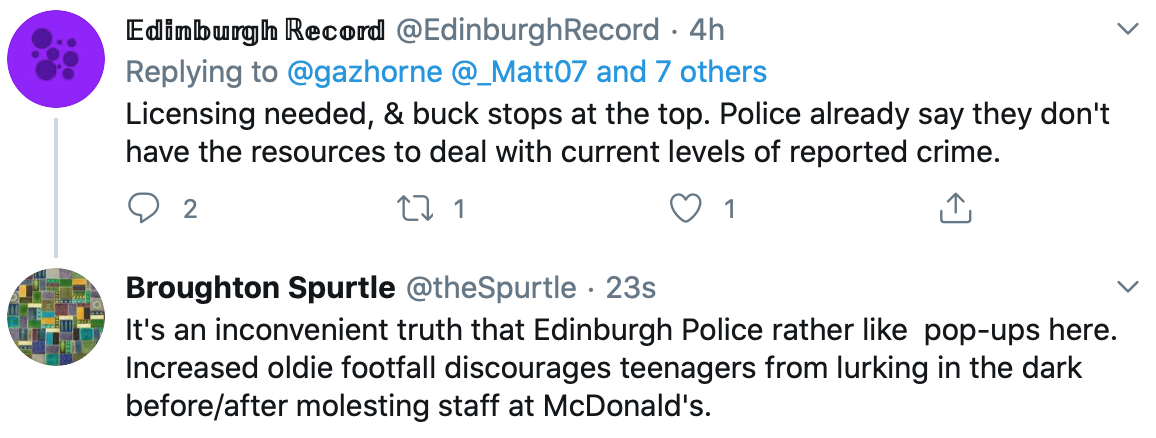Like the Edinburgh Record tweet
Screen dimensions: 1156x438
[x=685, y=208]
